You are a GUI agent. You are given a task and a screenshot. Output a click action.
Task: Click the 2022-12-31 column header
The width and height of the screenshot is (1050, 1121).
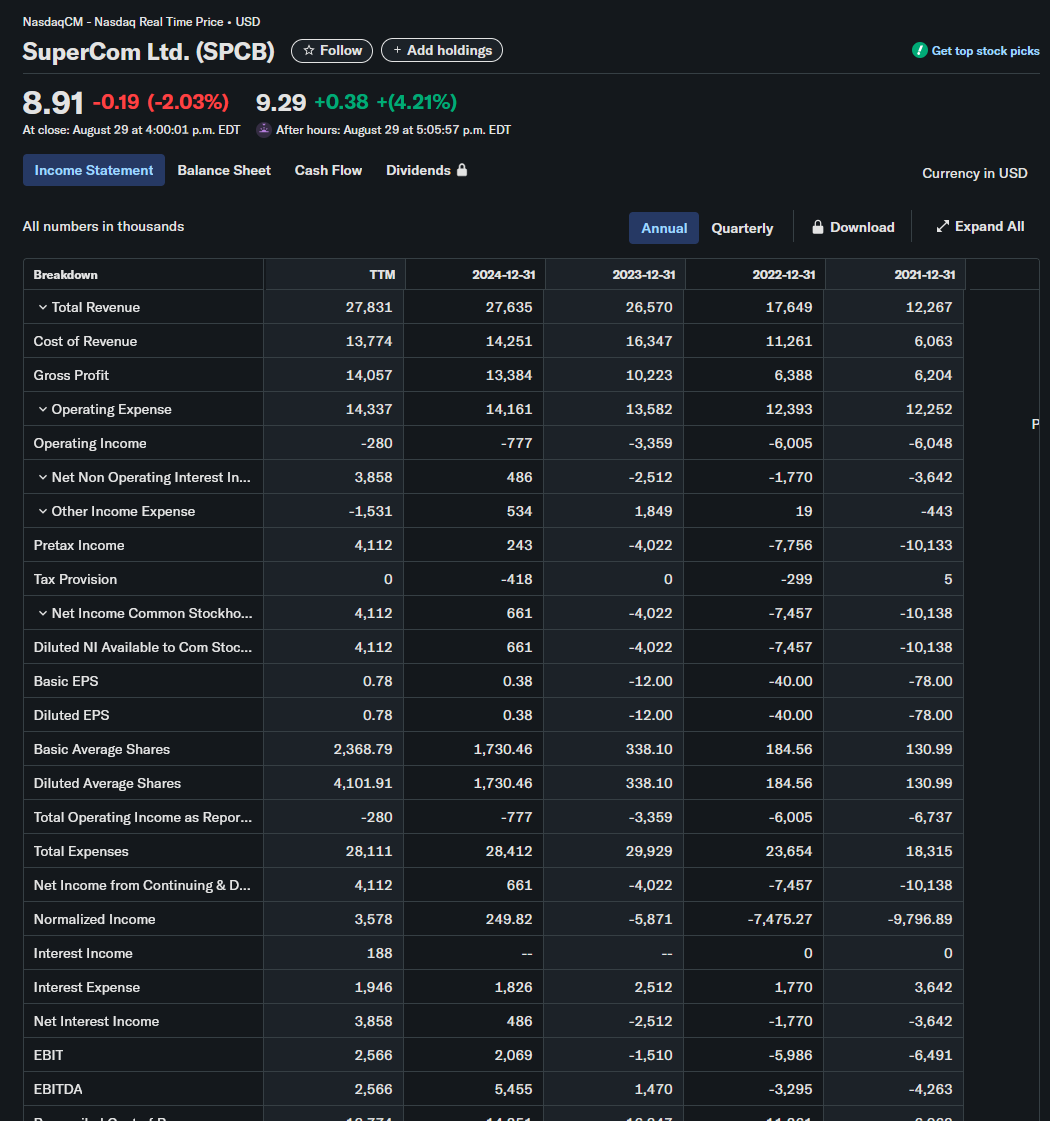coord(783,275)
